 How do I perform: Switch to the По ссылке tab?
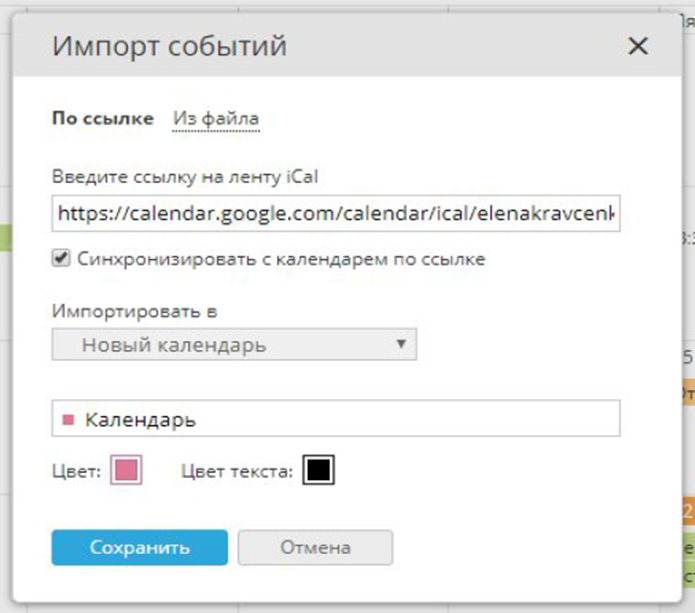102,119
